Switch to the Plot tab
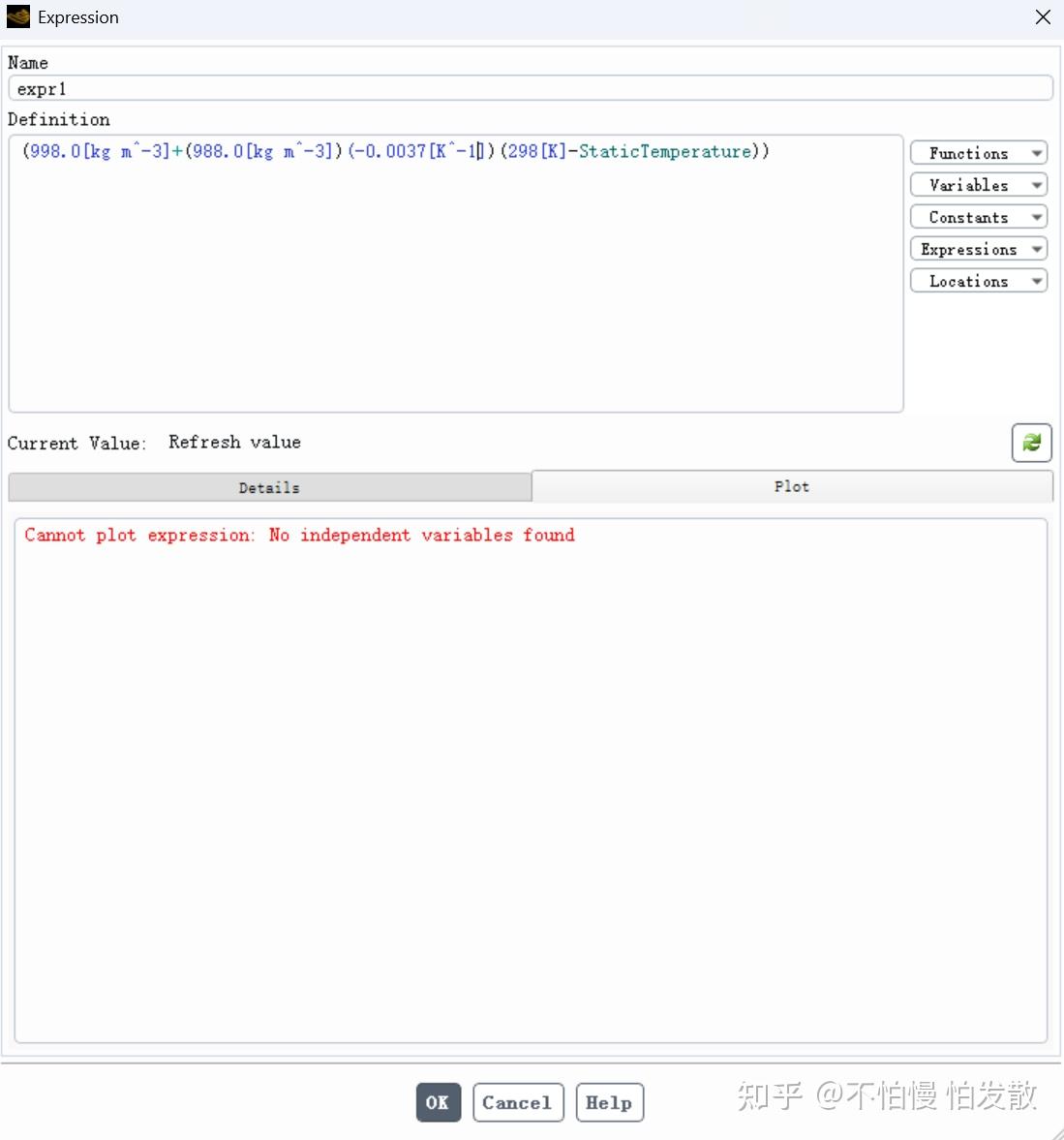This screenshot has height=1140, width=1064. pos(791,485)
